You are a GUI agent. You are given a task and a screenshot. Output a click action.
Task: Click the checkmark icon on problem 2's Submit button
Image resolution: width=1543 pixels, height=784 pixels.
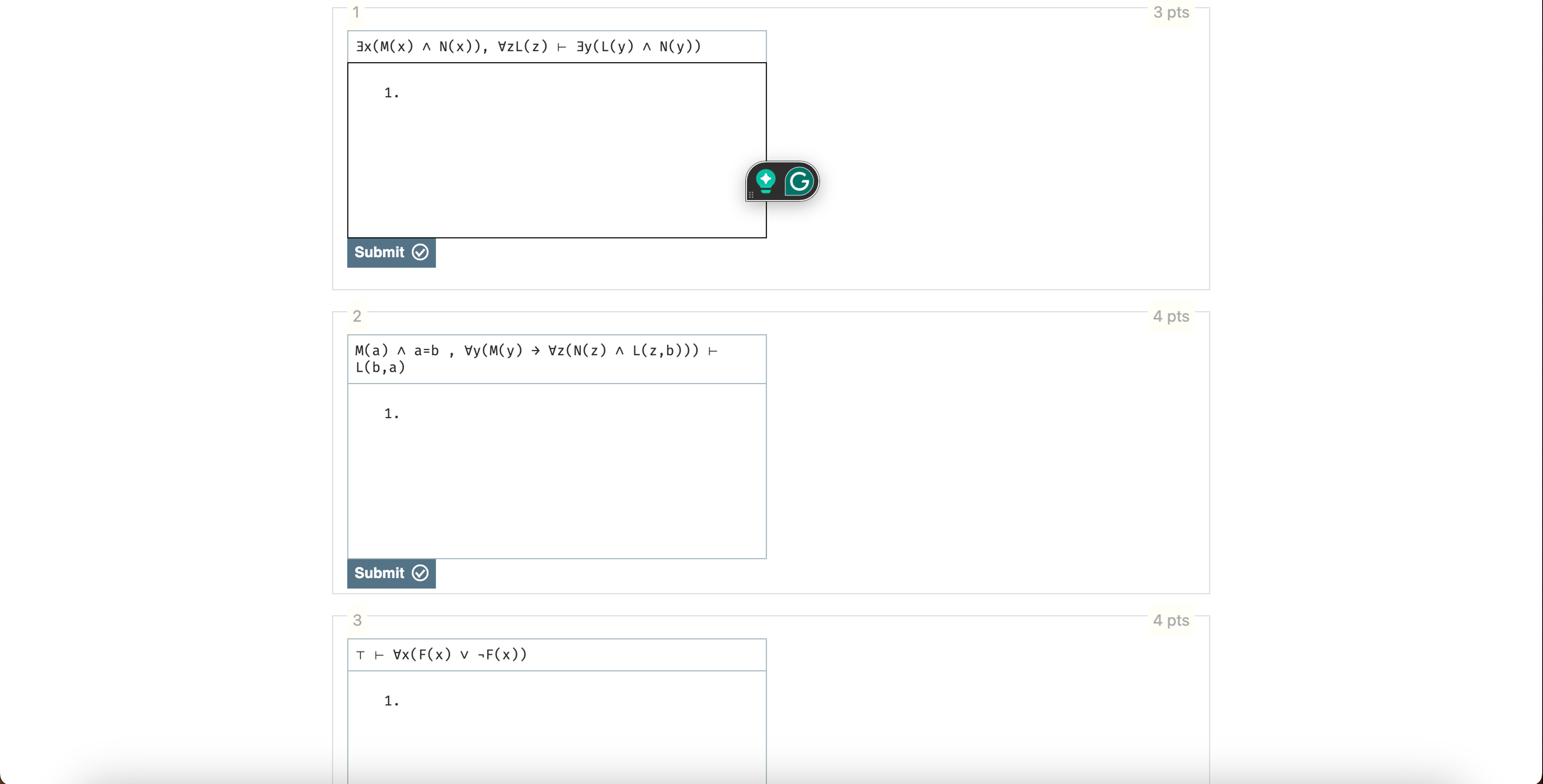pyautogui.click(x=420, y=573)
